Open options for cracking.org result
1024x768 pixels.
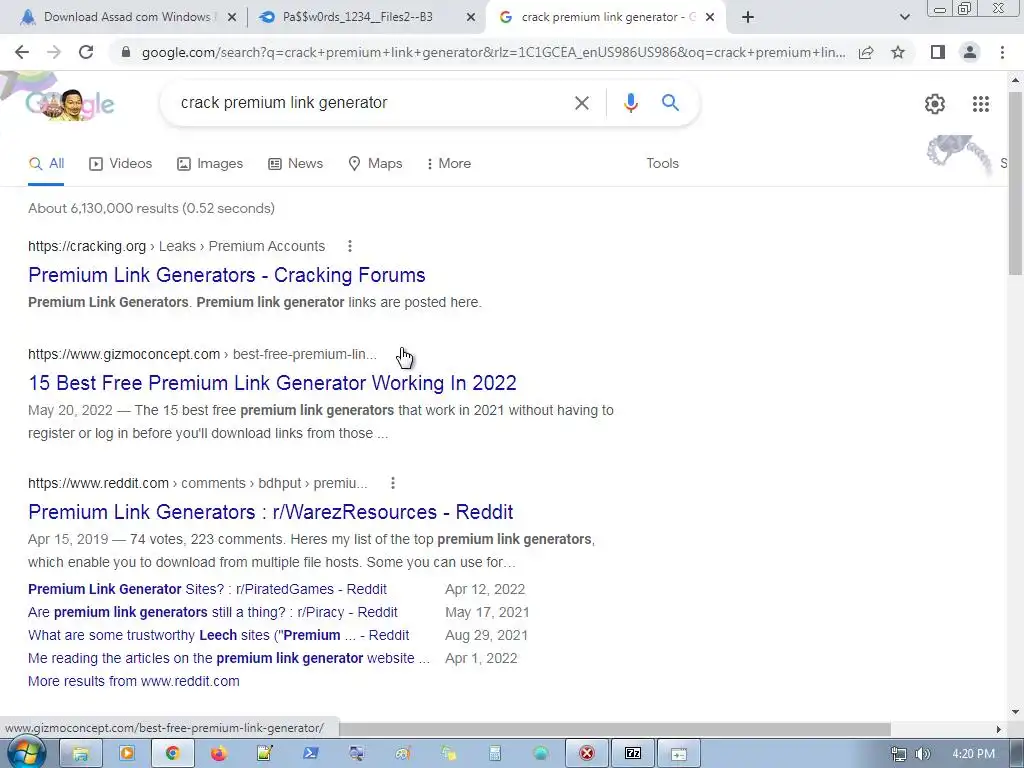350,246
